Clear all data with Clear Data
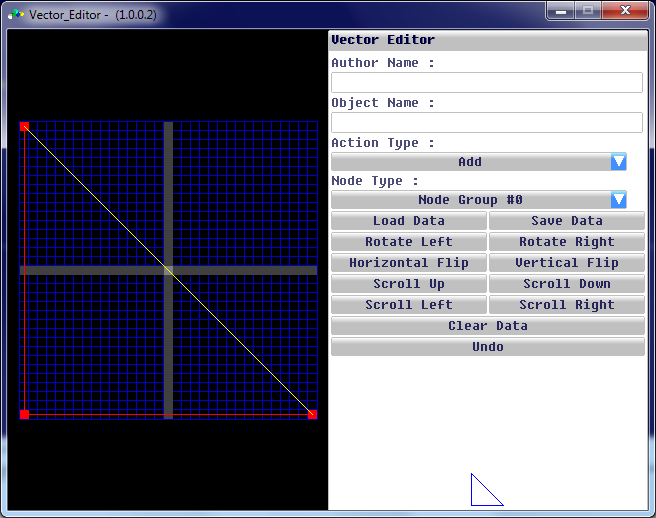The width and height of the screenshot is (656, 518). tap(487, 326)
